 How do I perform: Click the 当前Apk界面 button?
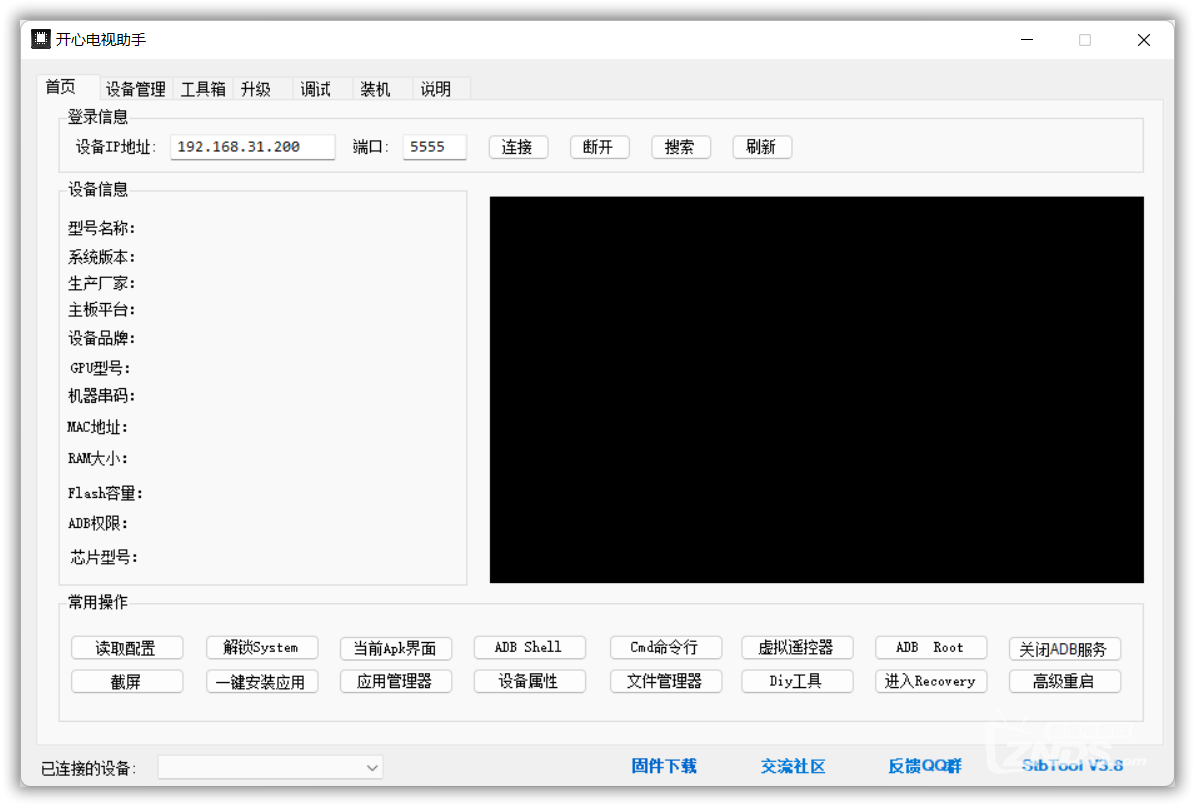coord(396,648)
